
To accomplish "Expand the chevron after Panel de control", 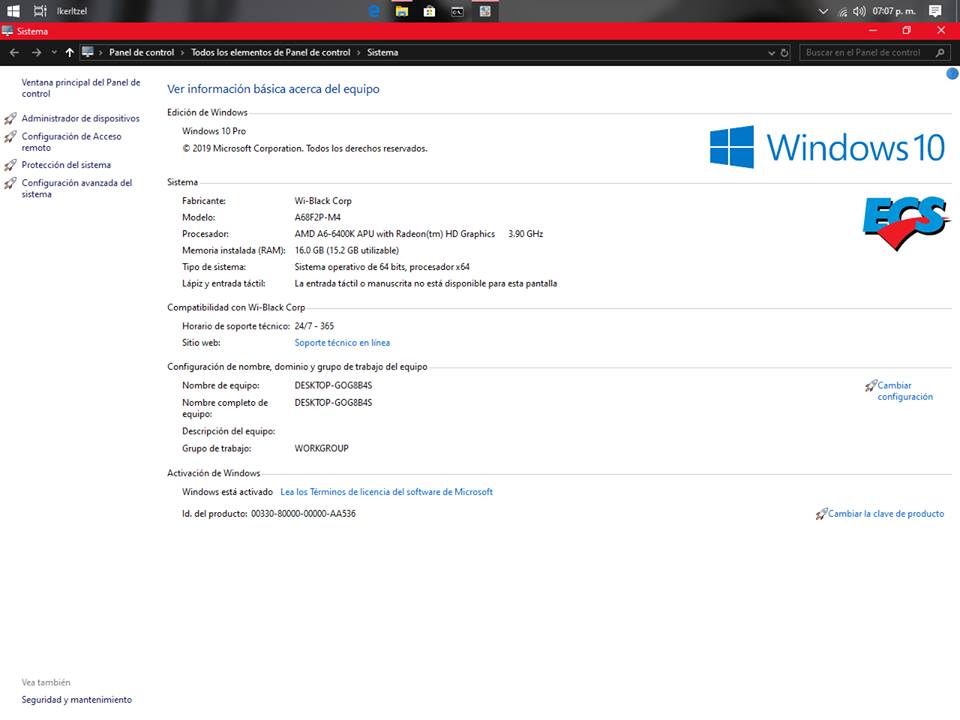I will point(182,53).
